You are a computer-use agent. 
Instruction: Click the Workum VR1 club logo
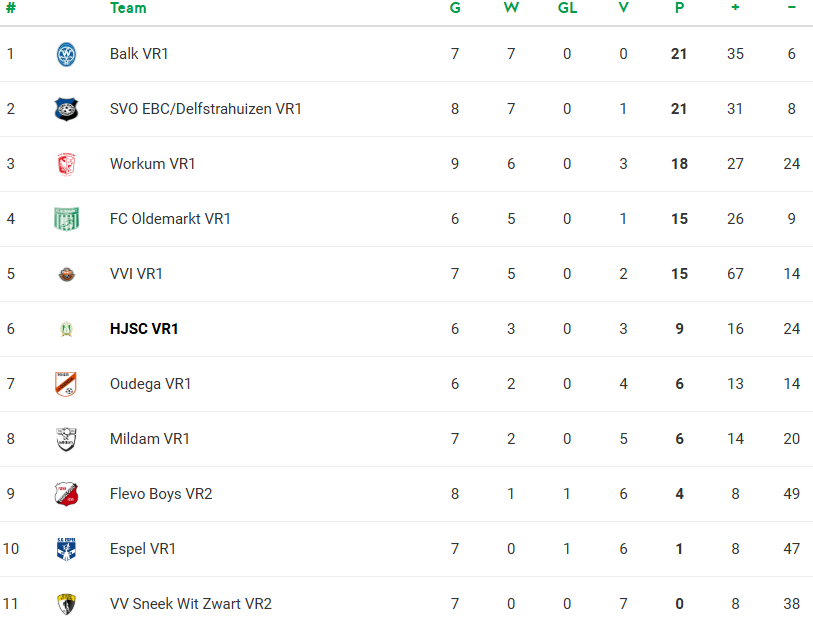click(66, 164)
